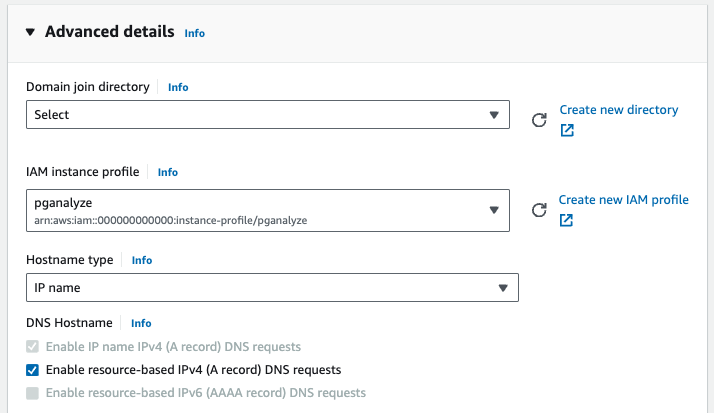Viewport: 714px width, 413px height.
Task: Open the Hostname type dropdown
Action: pos(271,288)
